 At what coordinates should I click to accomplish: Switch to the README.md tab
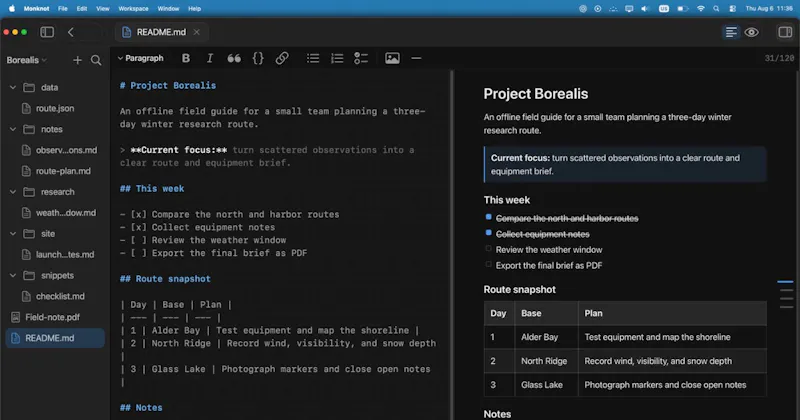pos(161,32)
